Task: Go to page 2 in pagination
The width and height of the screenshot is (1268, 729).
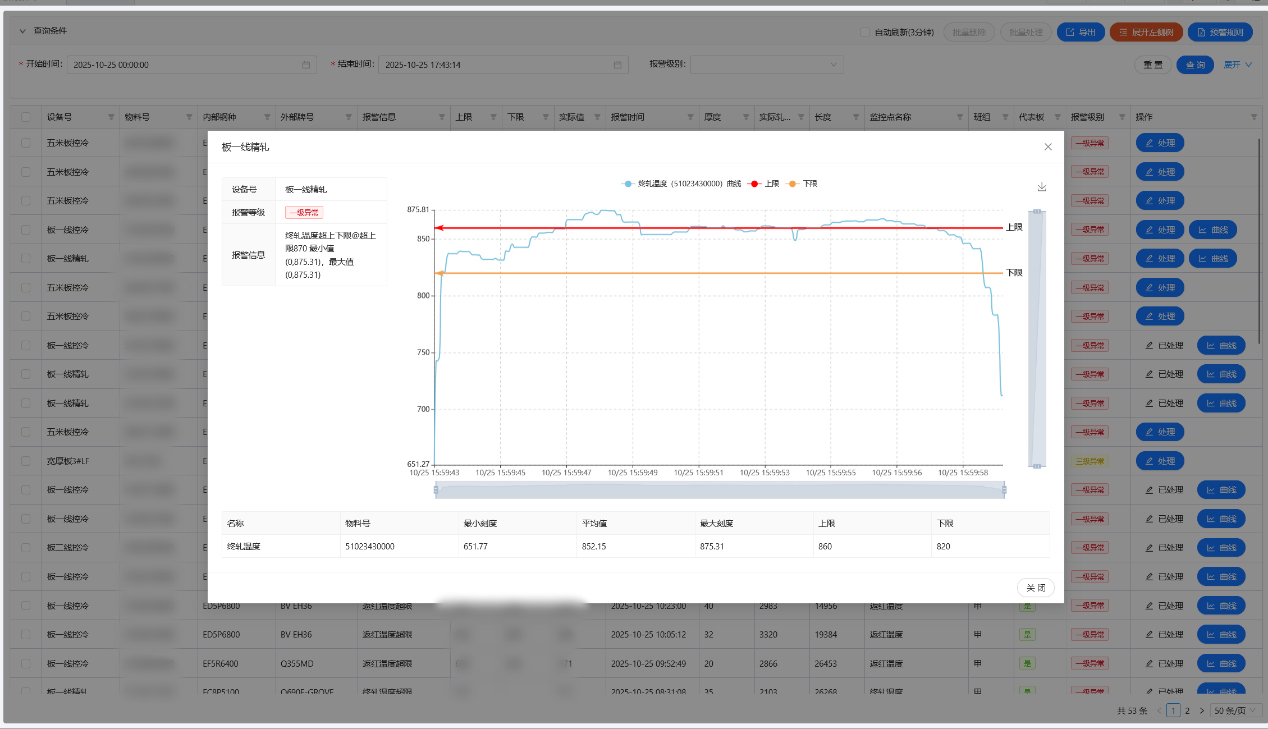Action: pos(1187,710)
